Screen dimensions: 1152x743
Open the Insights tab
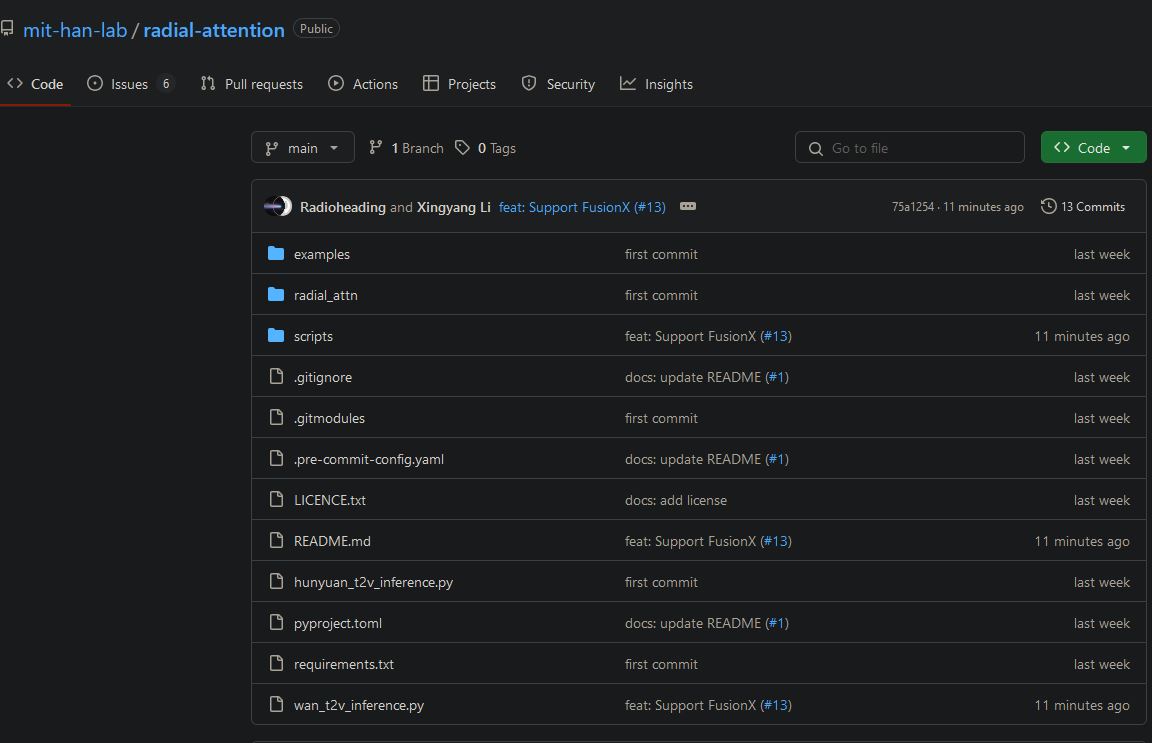click(657, 84)
